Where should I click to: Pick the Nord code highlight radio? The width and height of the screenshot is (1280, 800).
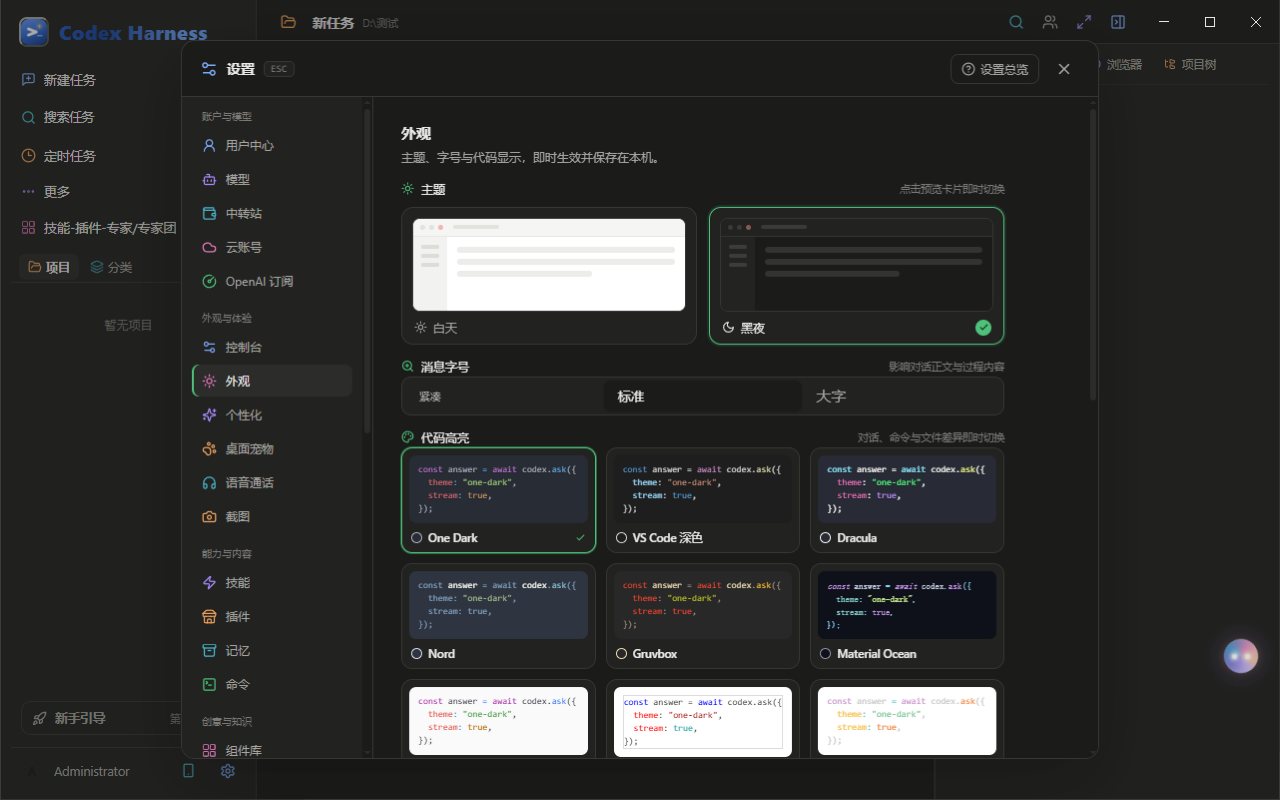pos(417,654)
